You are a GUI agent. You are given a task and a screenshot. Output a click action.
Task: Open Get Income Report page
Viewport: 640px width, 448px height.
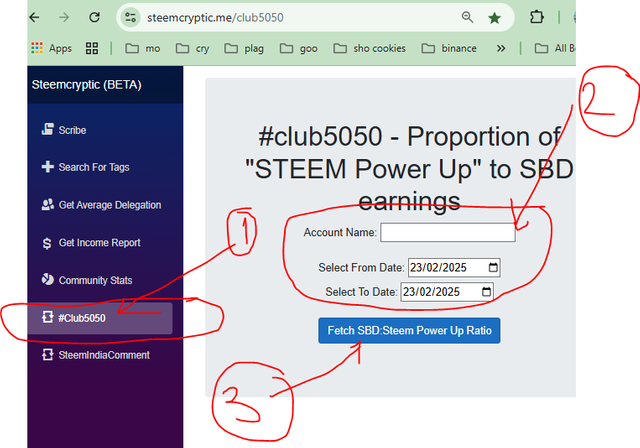pos(91,243)
